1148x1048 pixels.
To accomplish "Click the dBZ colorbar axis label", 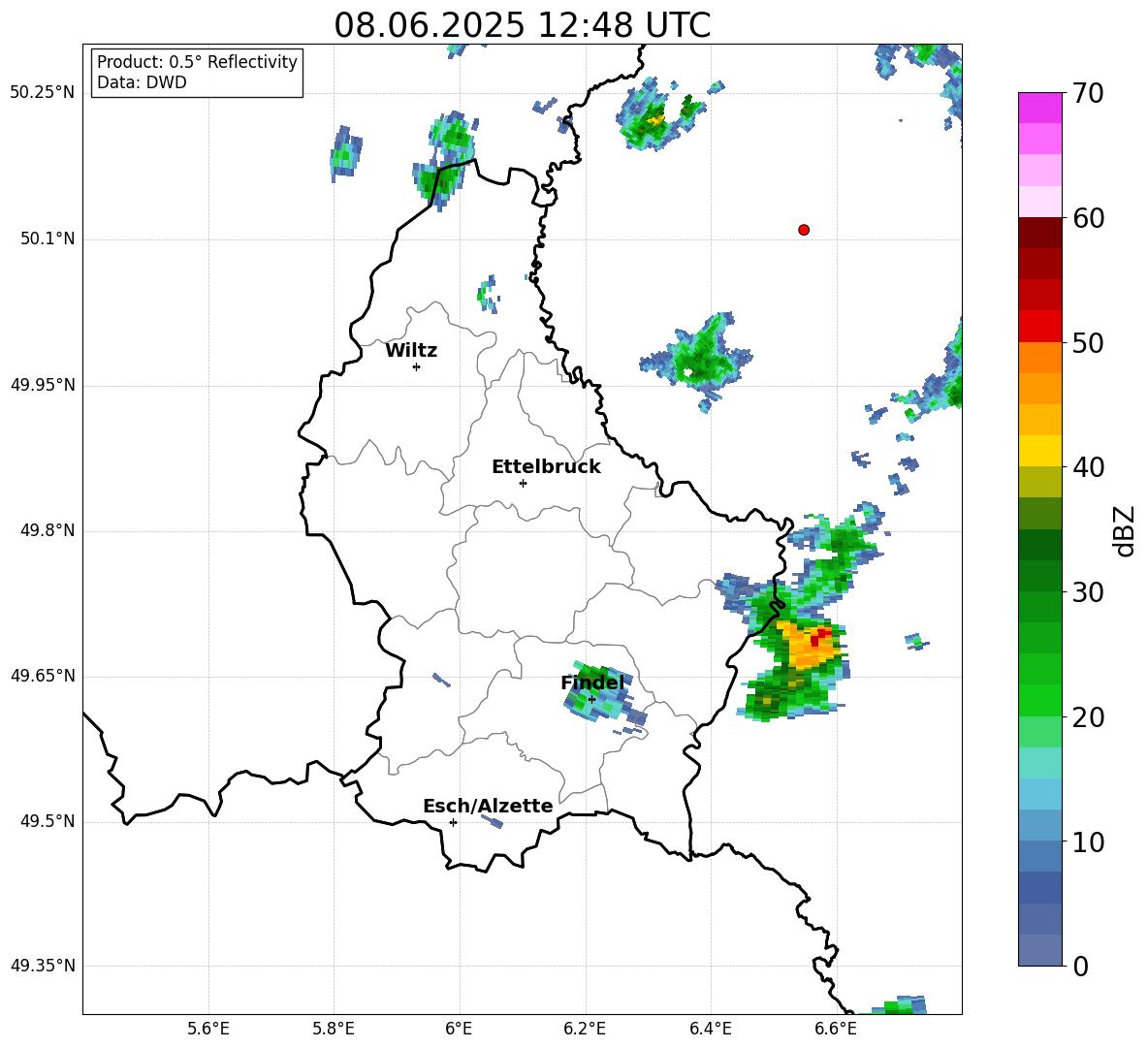I will 1126,530.
